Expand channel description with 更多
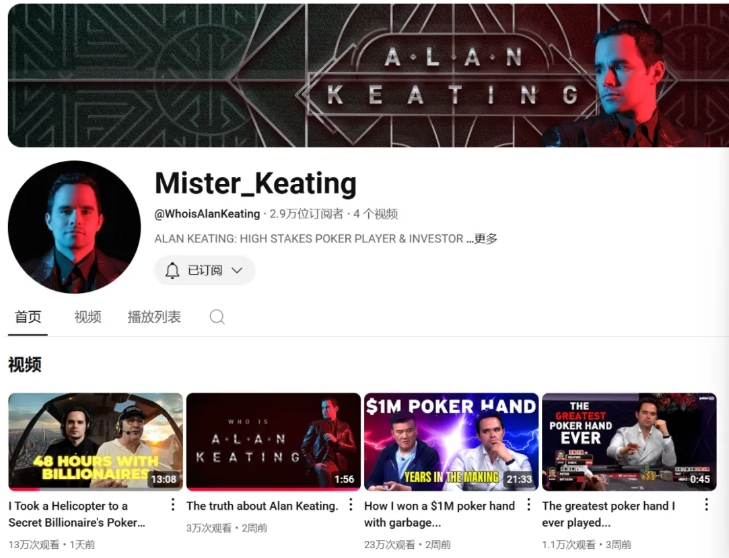 click(486, 239)
